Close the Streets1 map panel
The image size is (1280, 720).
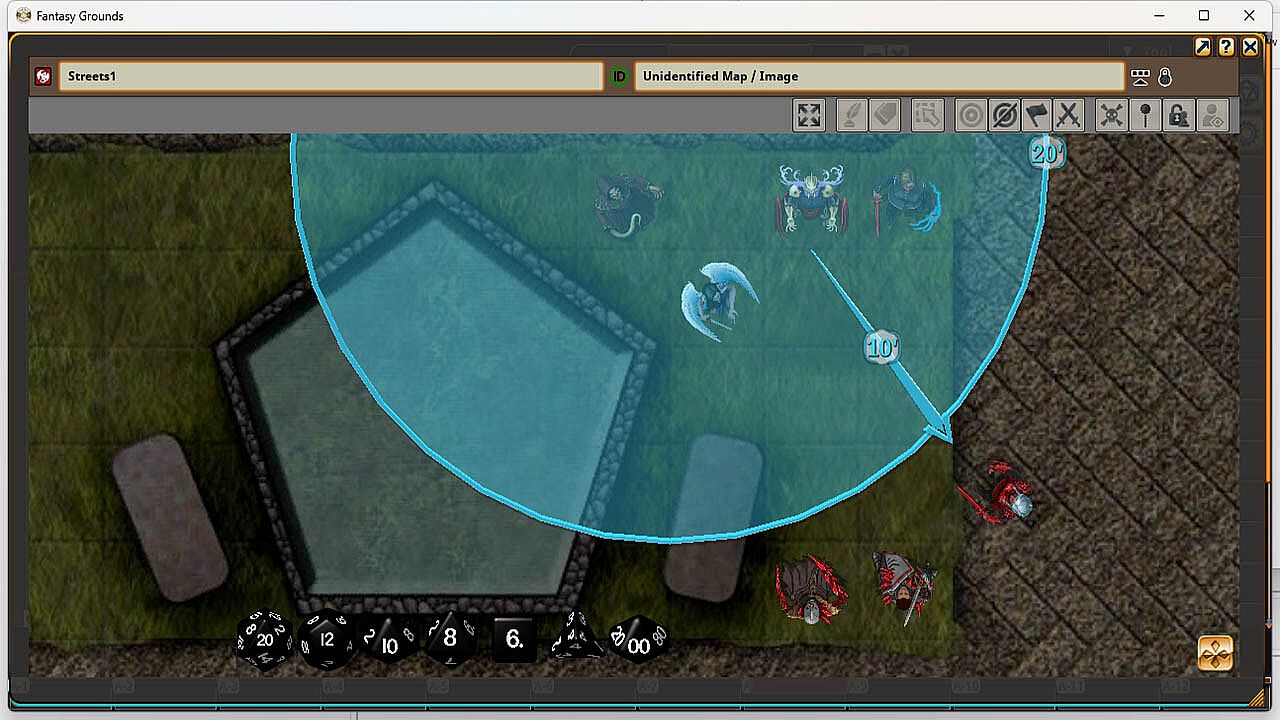[x=1250, y=47]
